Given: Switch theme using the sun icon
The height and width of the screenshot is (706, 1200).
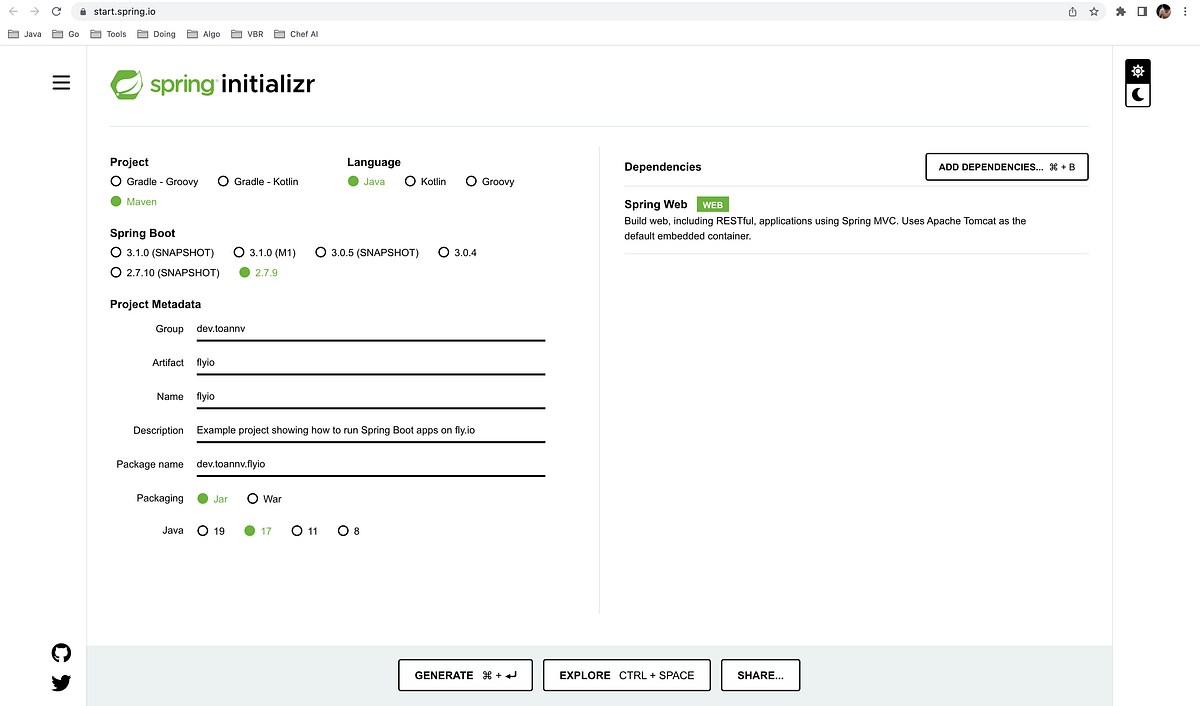Looking at the screenshot, I should [1137, 71].
